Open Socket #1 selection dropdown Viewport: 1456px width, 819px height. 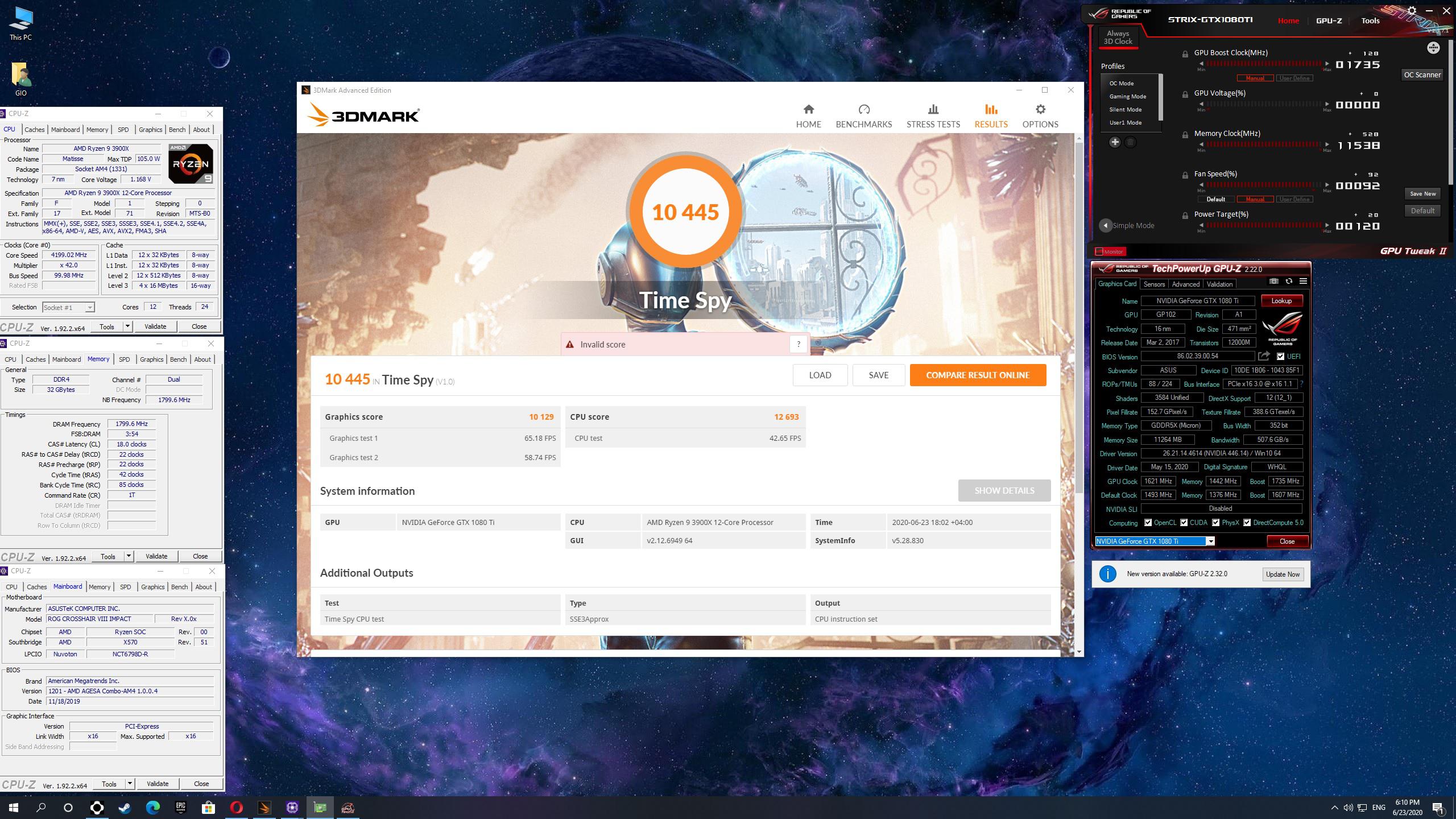click(89, 308)
